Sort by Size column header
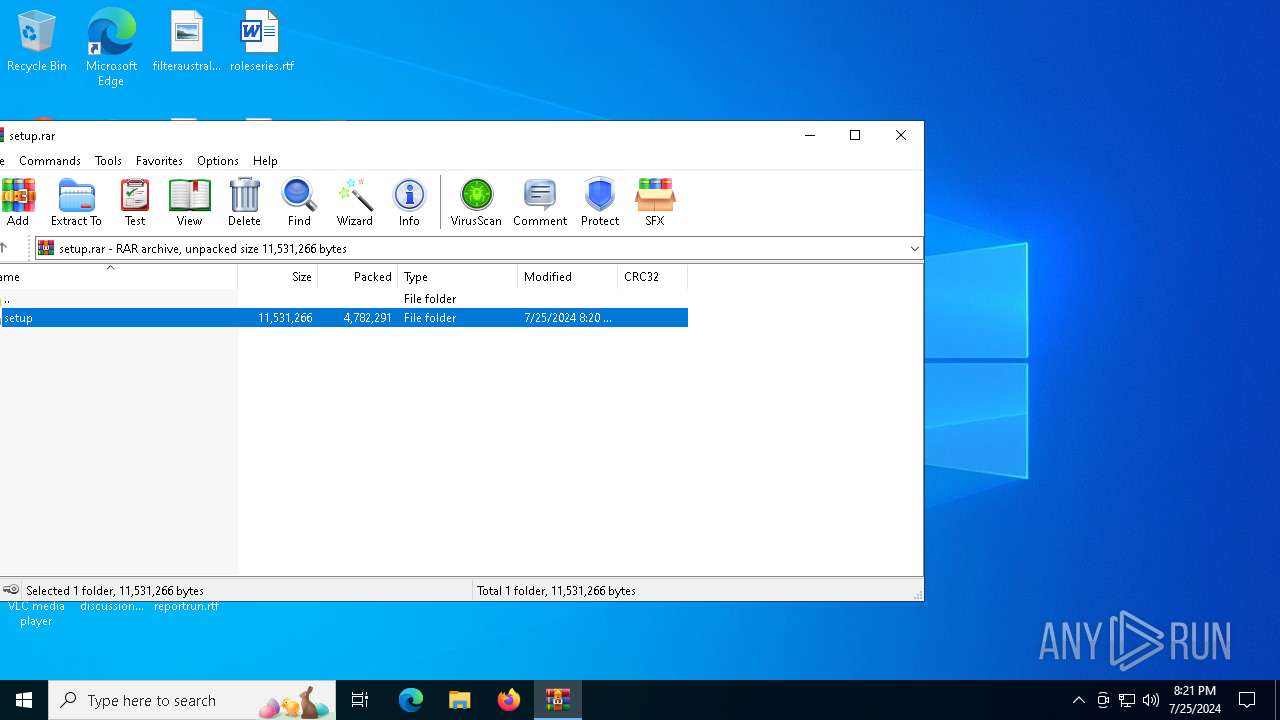1280x720 pixels. pyautogui.click(x=278, y=277)
